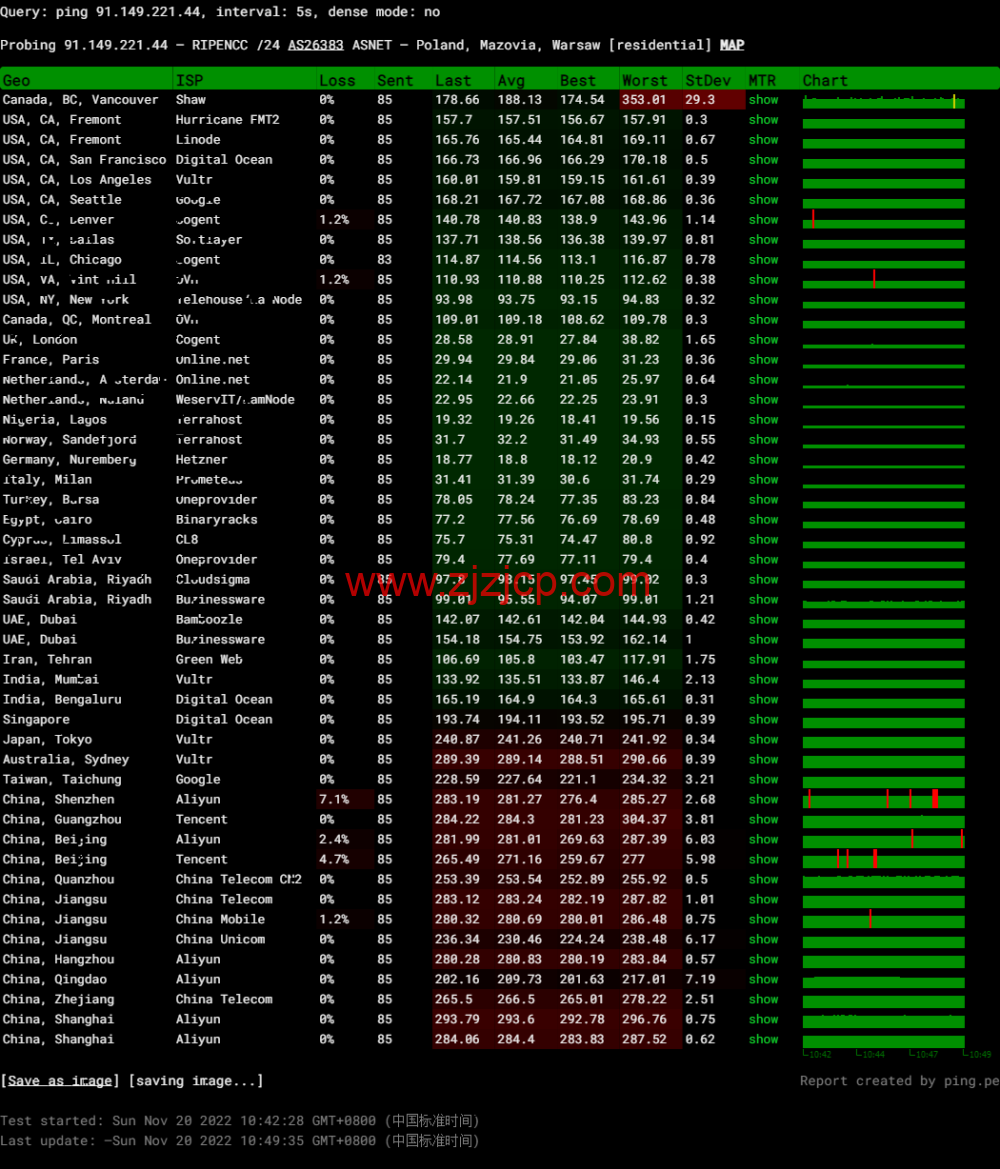
Task: Click the Save as image link
Action: coord(60,1080)
